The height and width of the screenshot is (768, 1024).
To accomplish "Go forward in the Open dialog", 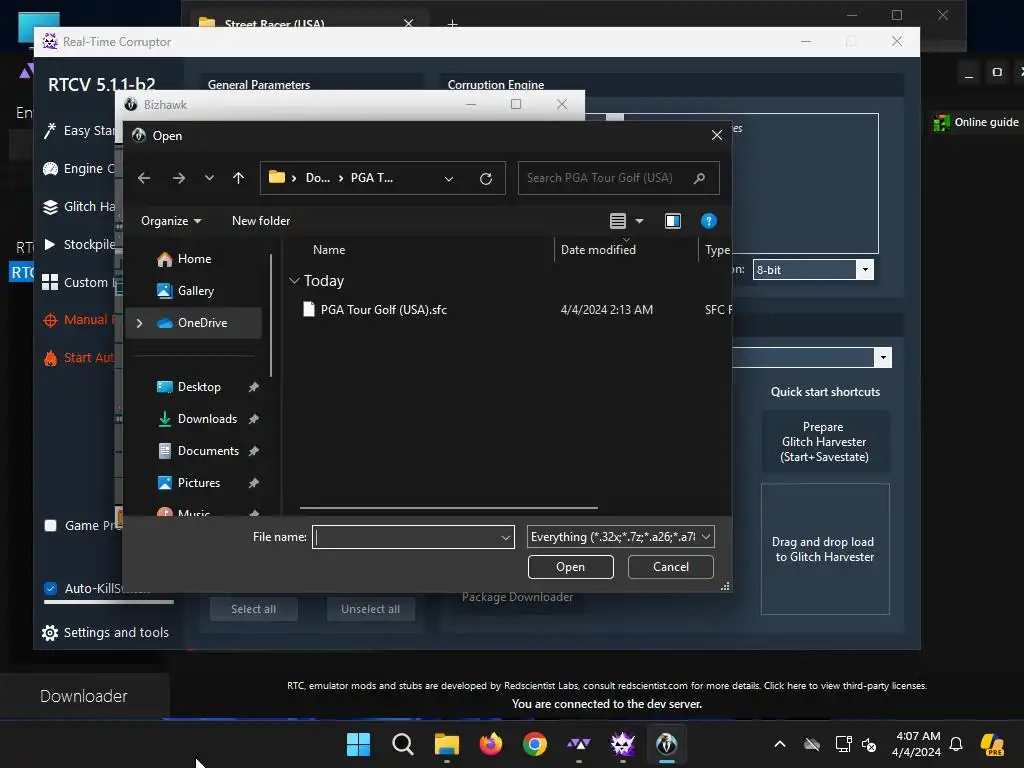I will 178,178.
